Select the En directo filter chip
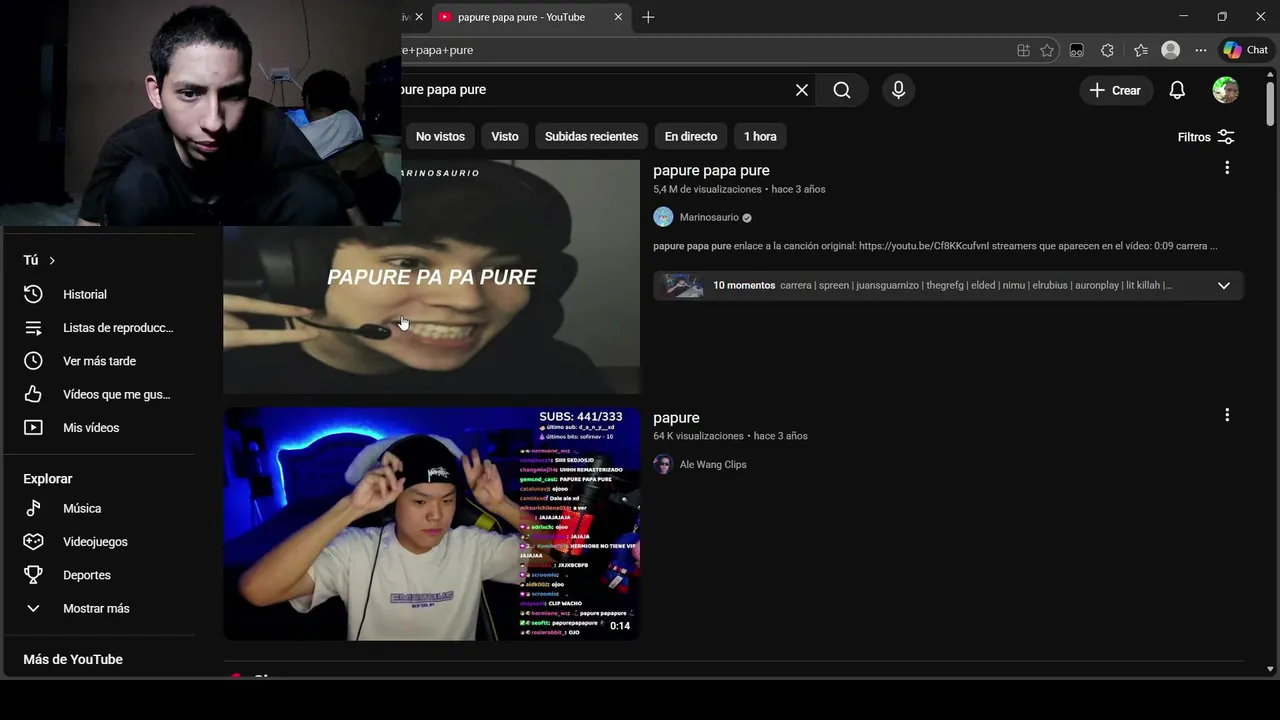 [691, 136]
